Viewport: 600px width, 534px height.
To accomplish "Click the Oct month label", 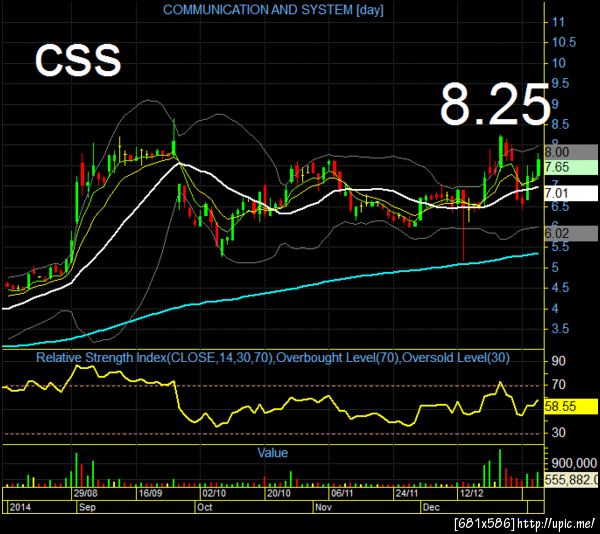I will click(204, 507).
